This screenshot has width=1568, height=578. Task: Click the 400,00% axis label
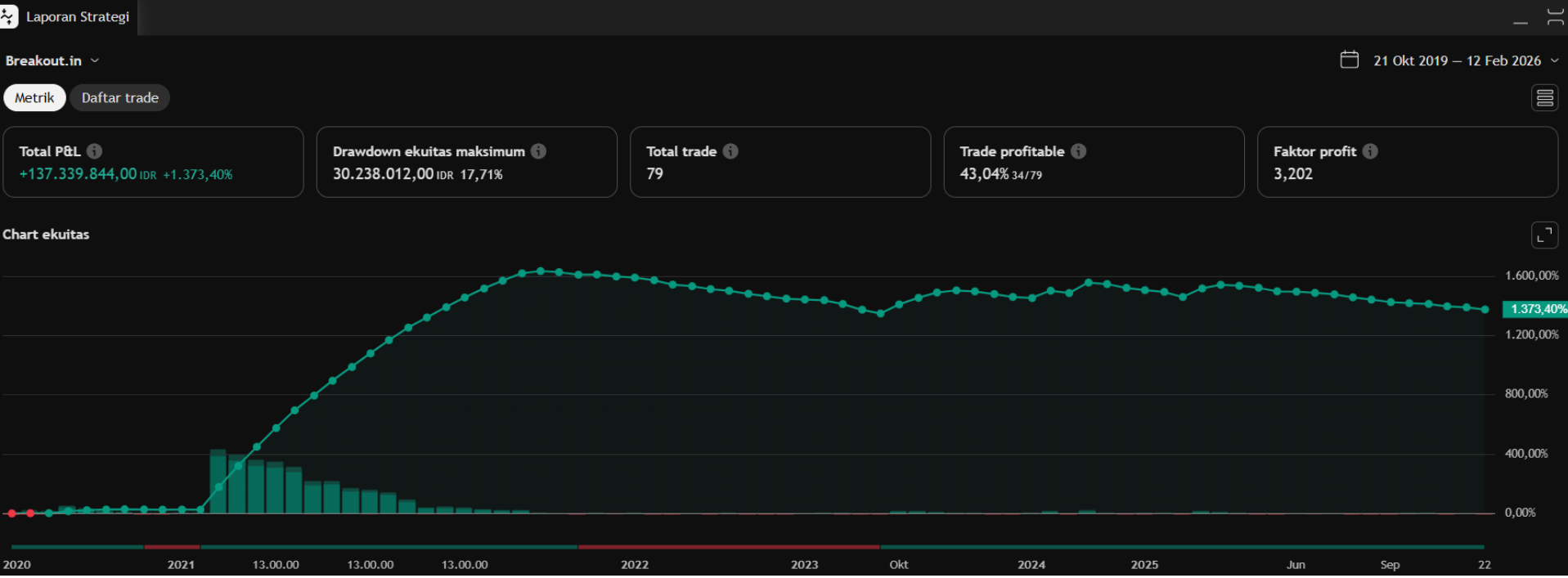coord(1526,453)
